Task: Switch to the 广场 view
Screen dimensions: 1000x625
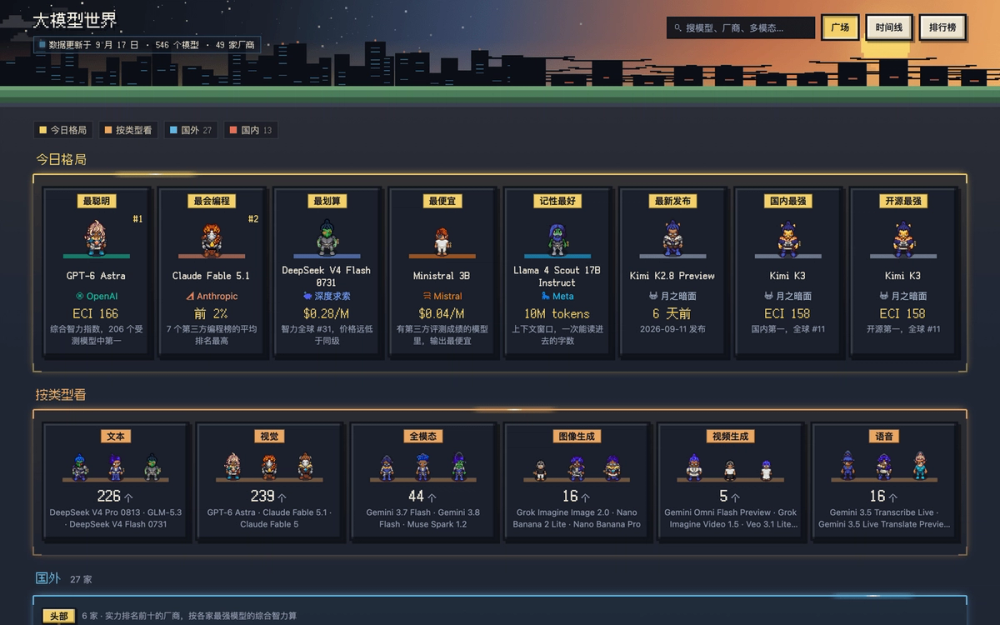Action: [x=839, y=27]
